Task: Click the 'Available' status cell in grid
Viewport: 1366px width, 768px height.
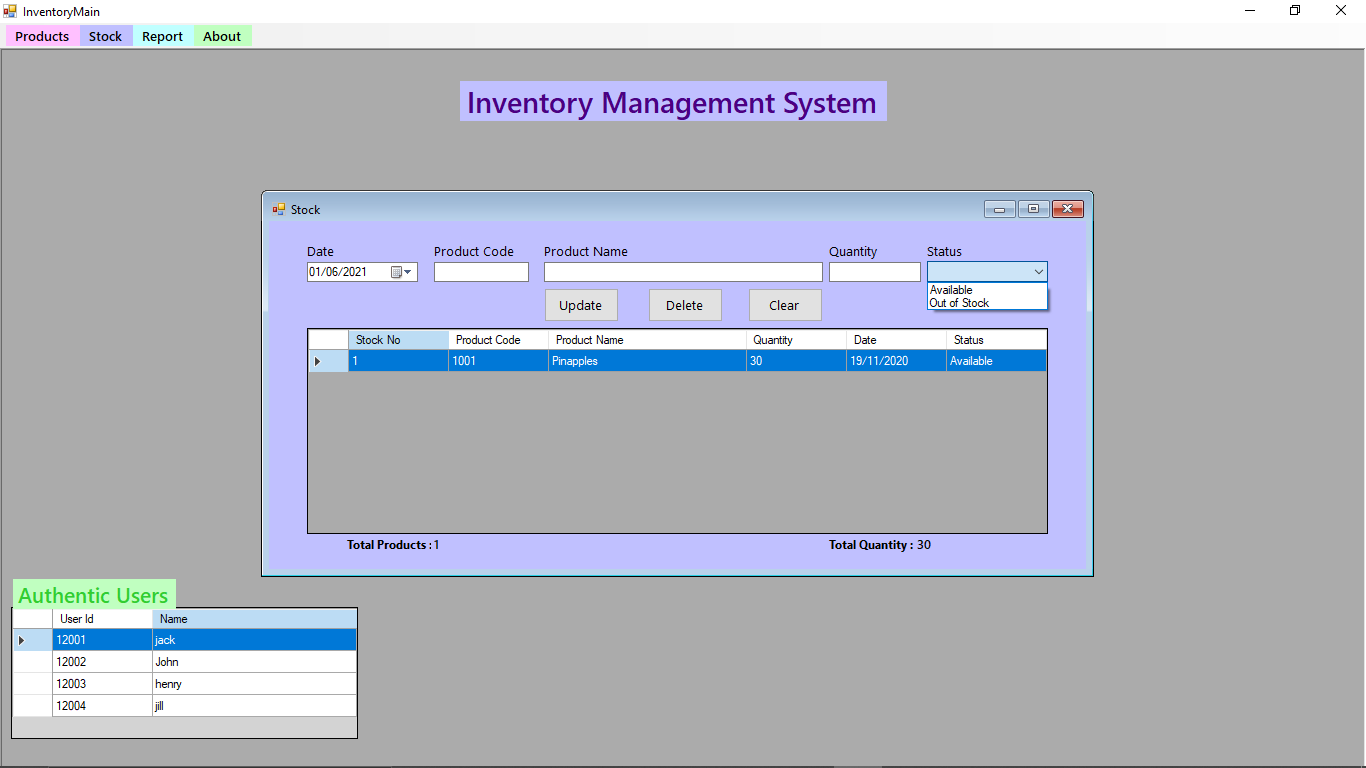Action: coord(996,361)
